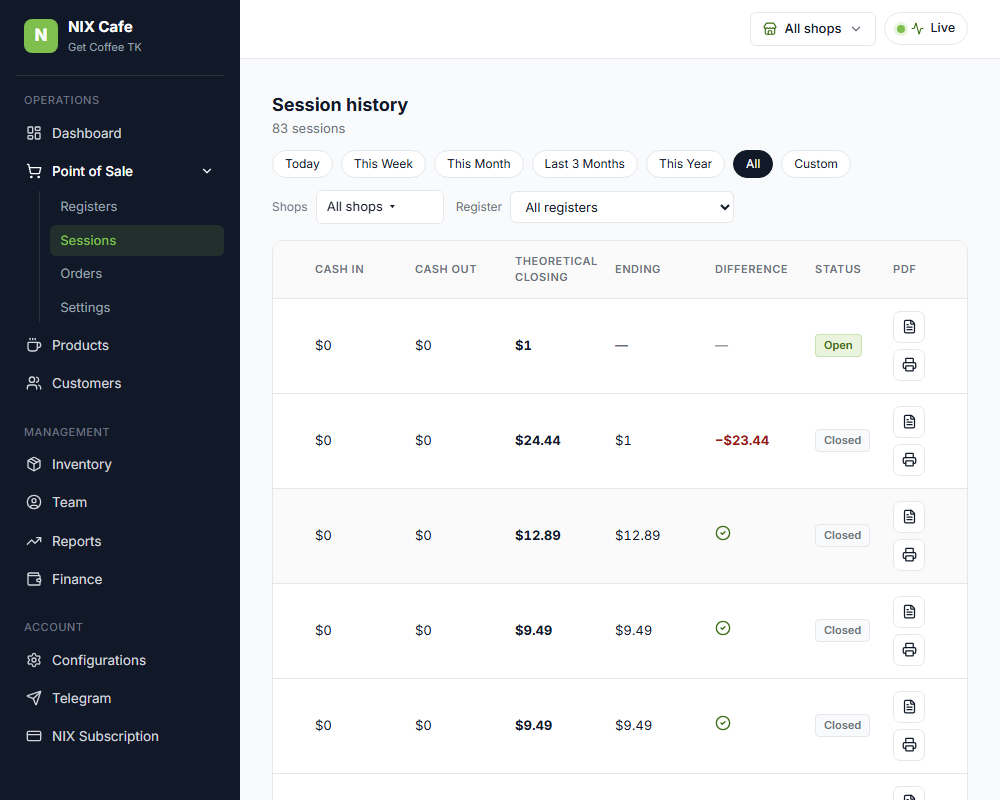Viewport: 1000px width, 800px height.
Task: Filter sessions by Today
Action: (302, 164)
